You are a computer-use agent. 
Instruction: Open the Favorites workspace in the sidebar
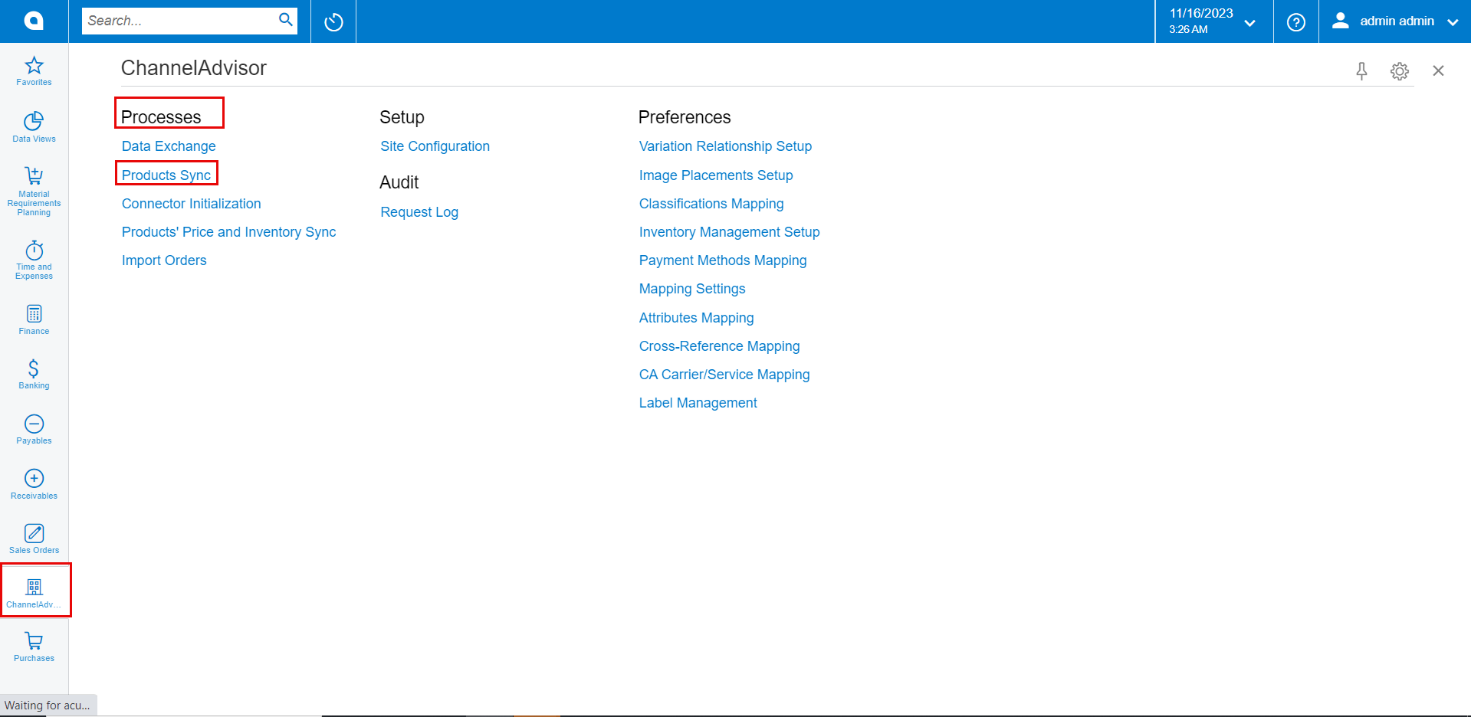(33, 68)
